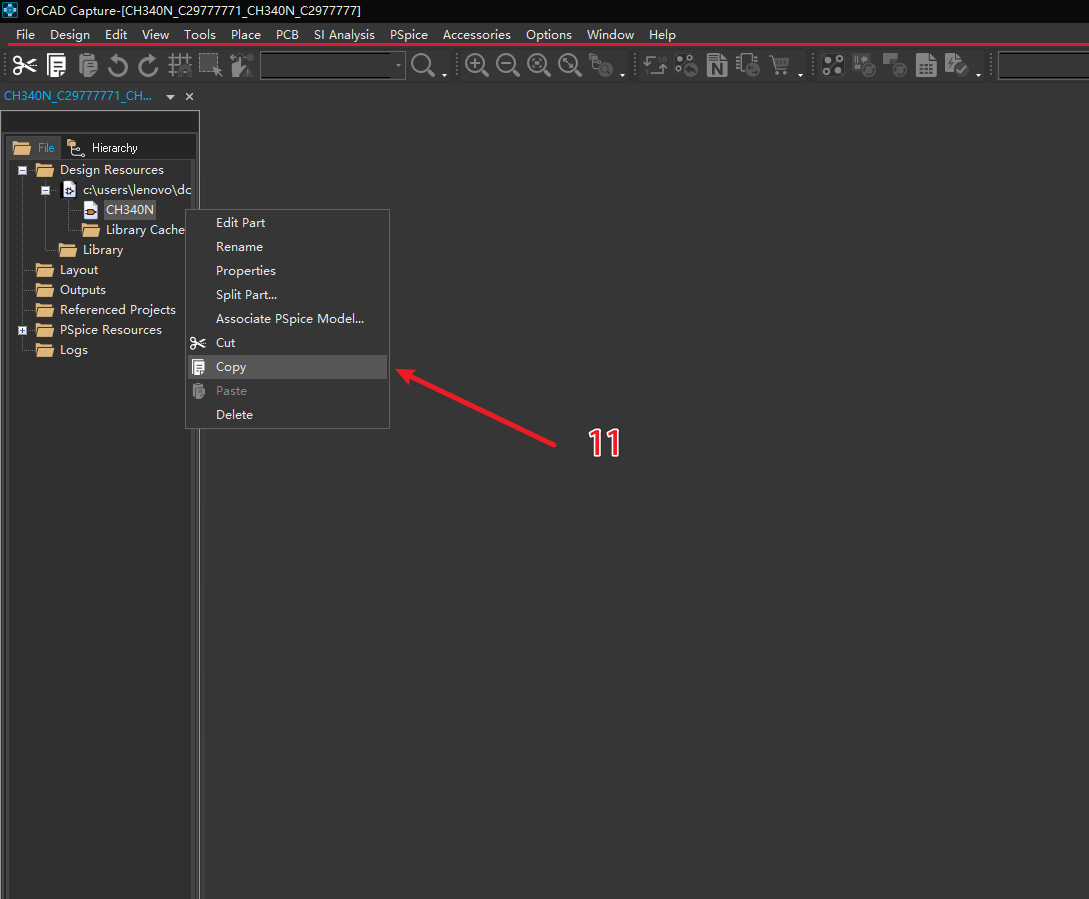The width and height of the screenshot is (1089, 899).
Task: Toggle Snap to Grid toolbar icon
Action: (x=179, y=65)
